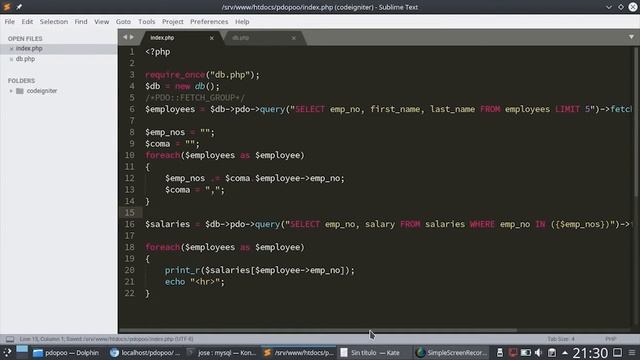This screenshot has height=360, width=640.
Task: Switch to the Sin título — Kate window
Action: (375, 353)
